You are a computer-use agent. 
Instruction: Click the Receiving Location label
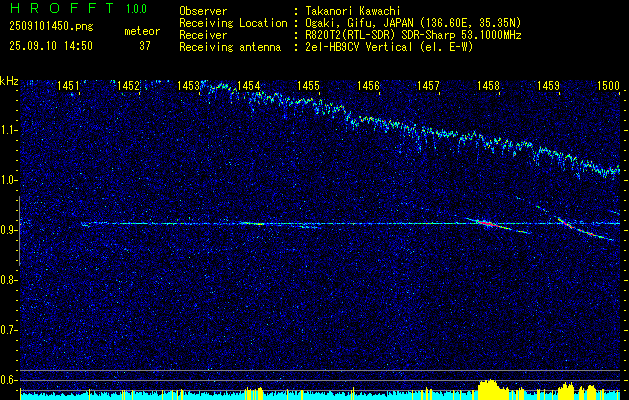(x=233, y=24)
